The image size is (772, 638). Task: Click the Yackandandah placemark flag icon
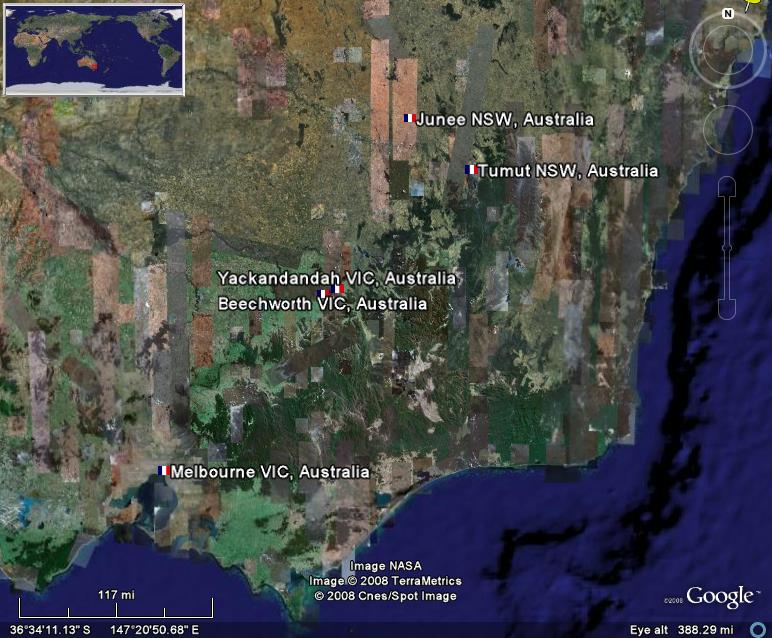coord(338,289)
